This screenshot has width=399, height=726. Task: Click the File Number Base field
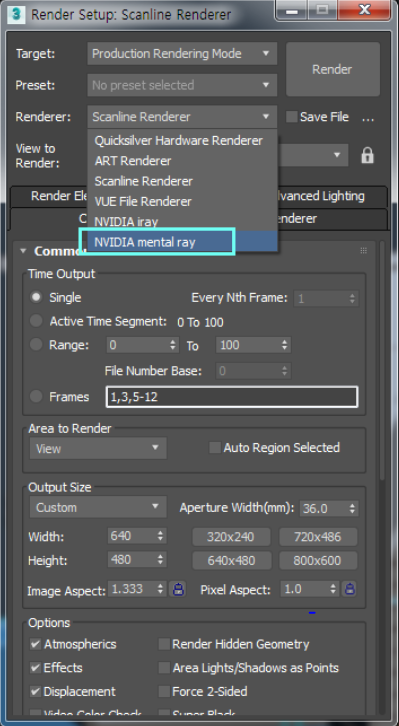coord(253,371)
